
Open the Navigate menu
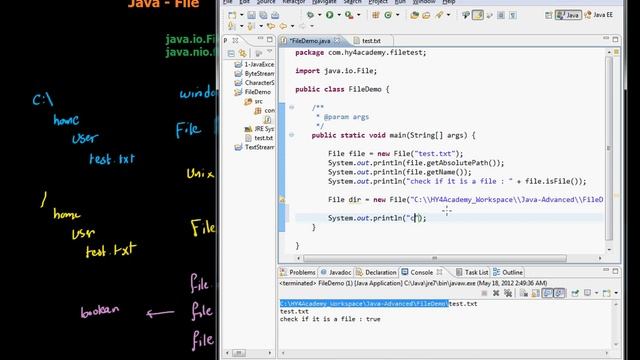(324, 2)
